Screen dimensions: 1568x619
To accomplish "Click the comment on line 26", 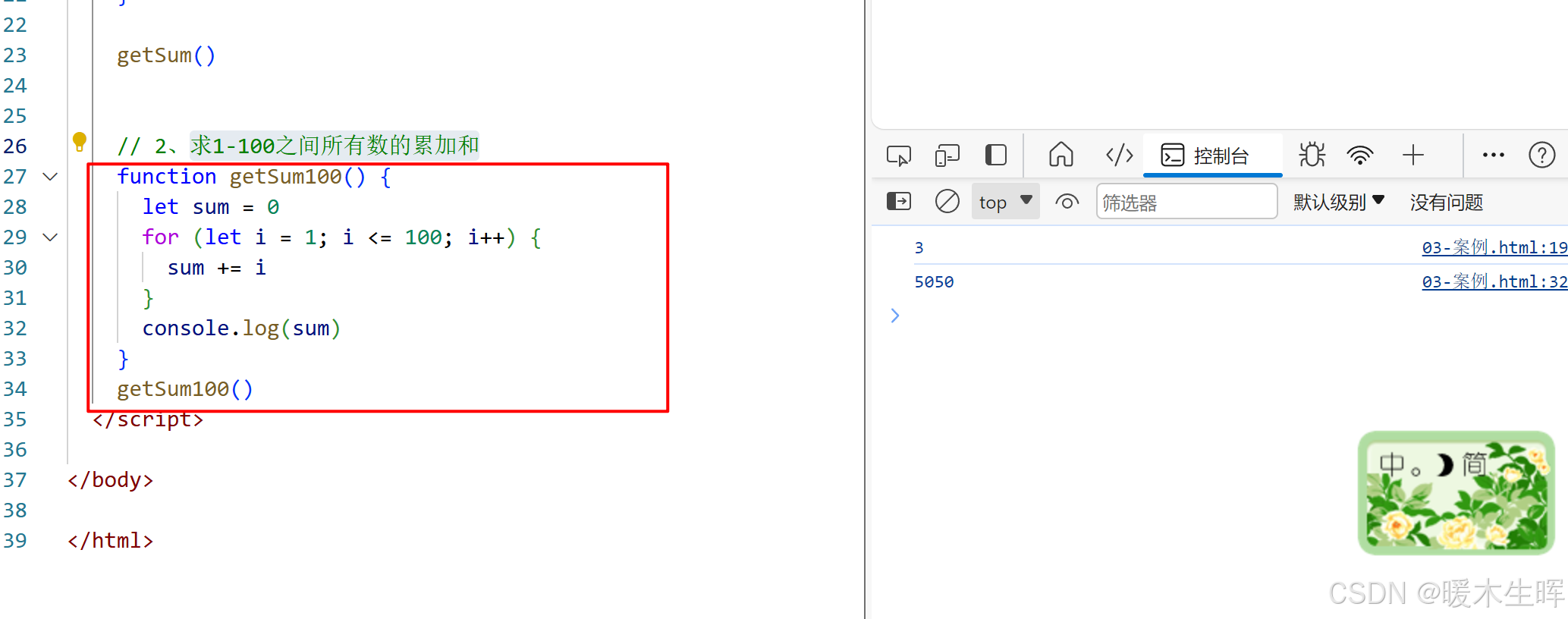I will 298,146.
